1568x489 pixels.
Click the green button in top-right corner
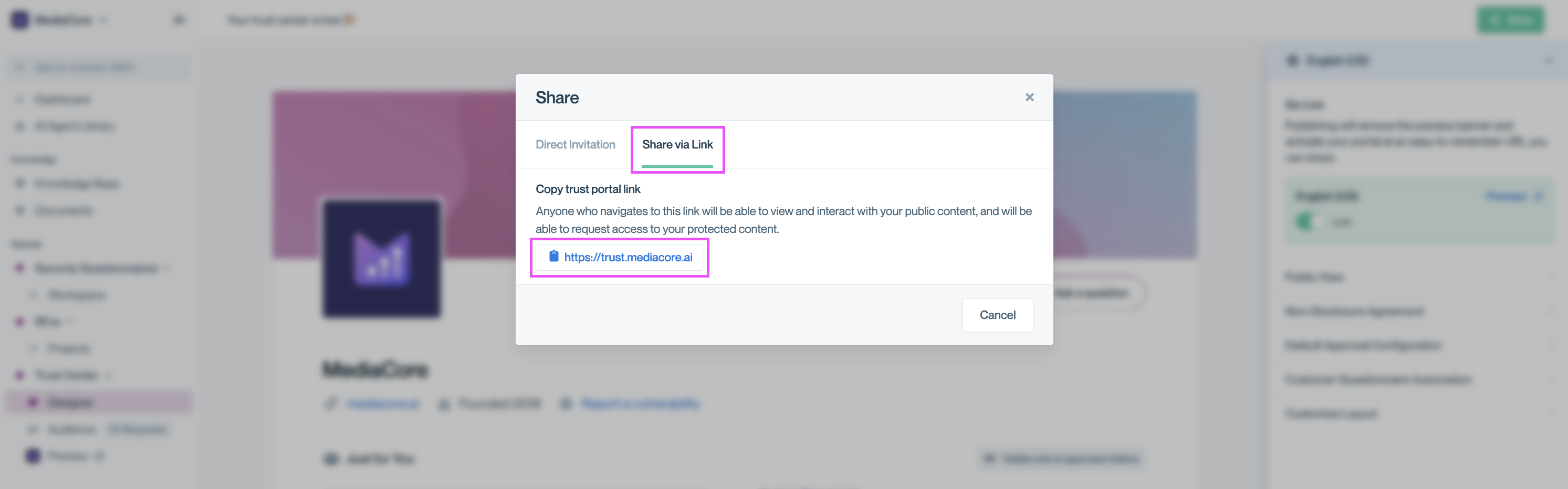pos(1511,20)
